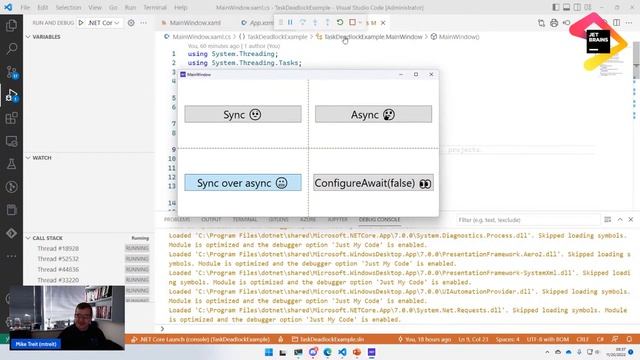Screen dimensions: 640x360
Task: Click Step Out in debug toolbar
Action: point(327,22)
